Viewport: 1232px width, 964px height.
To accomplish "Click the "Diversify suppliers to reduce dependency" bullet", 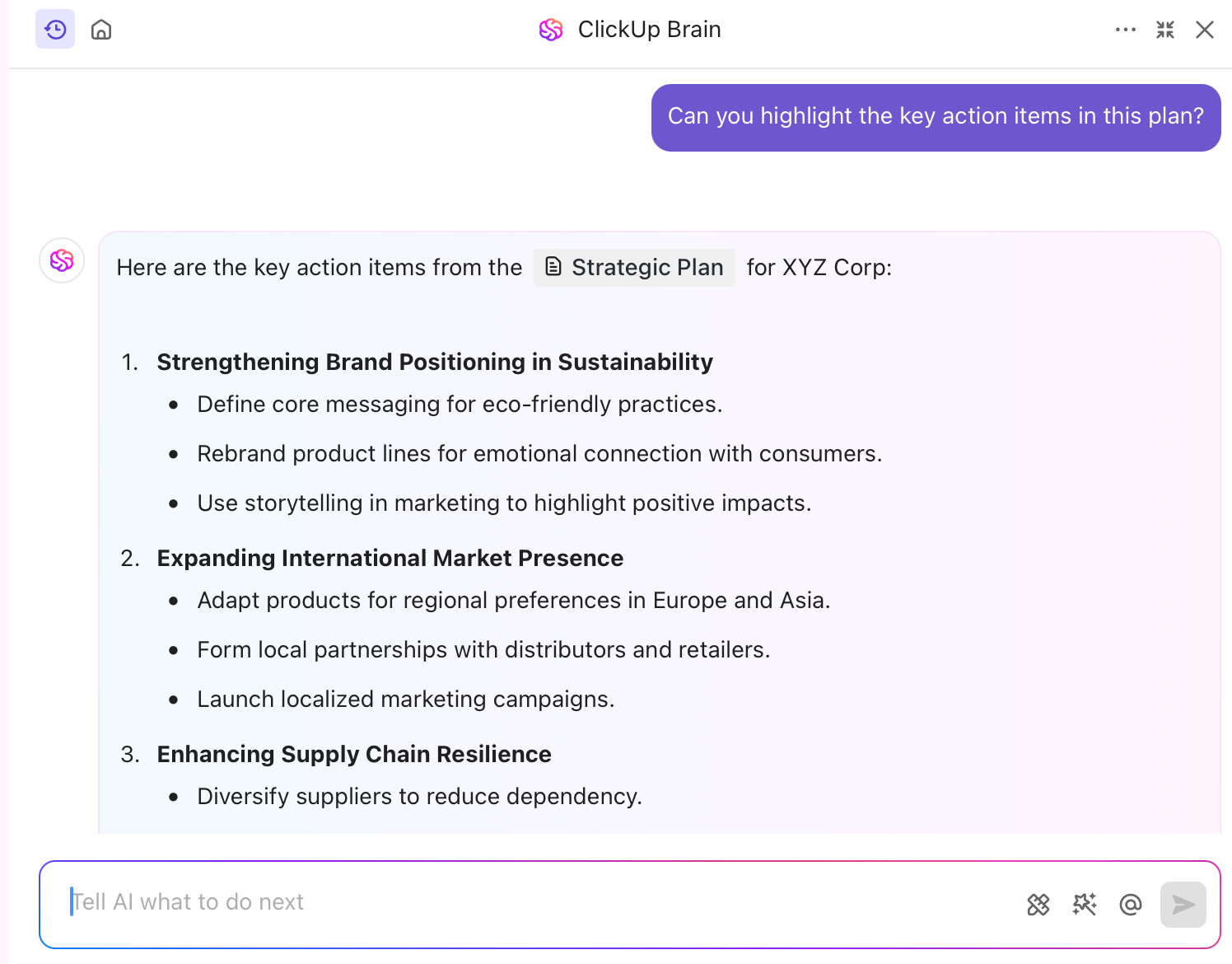I will tap(419, 797).
